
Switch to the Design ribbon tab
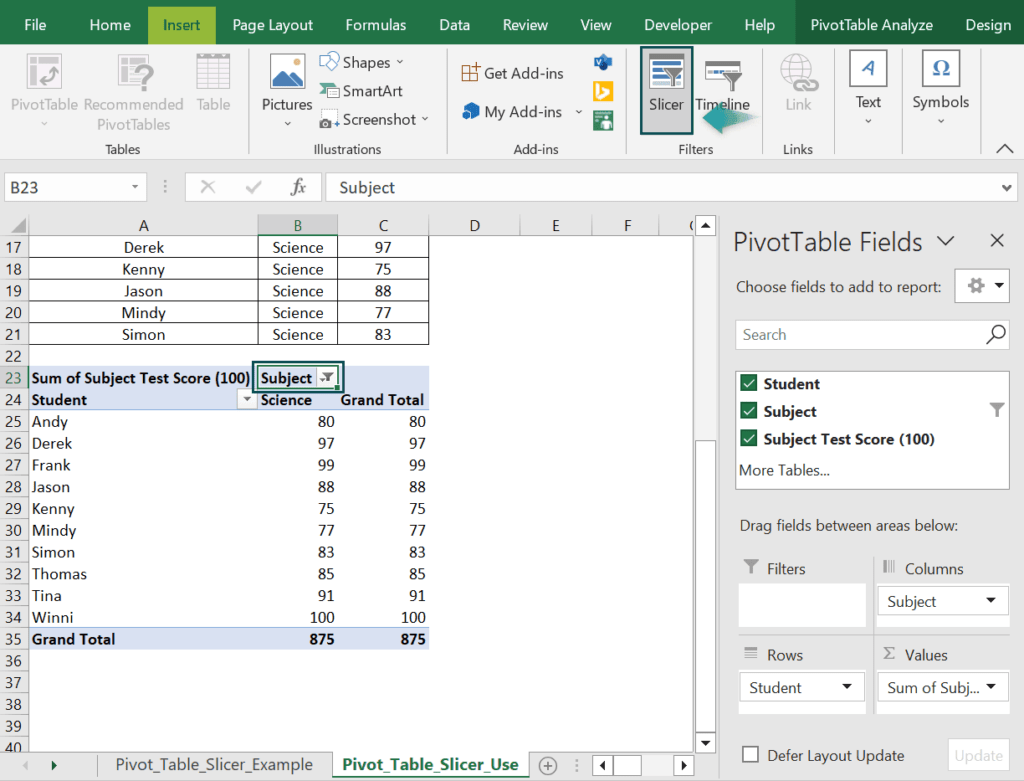tap(987, 24)
